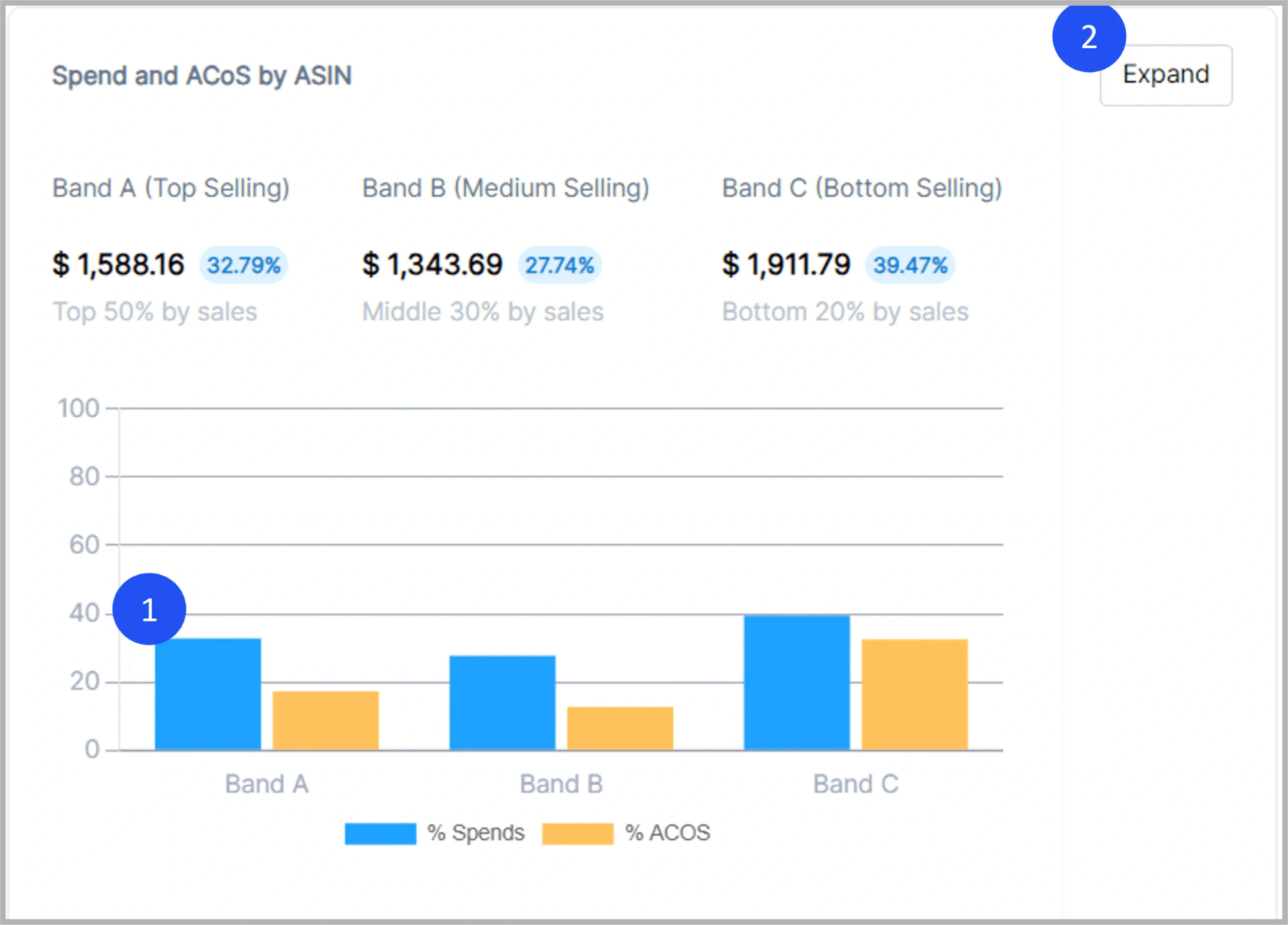Click the % ACOS legend label
Screen dimensions: 1288x925
(x=667, y=833)
